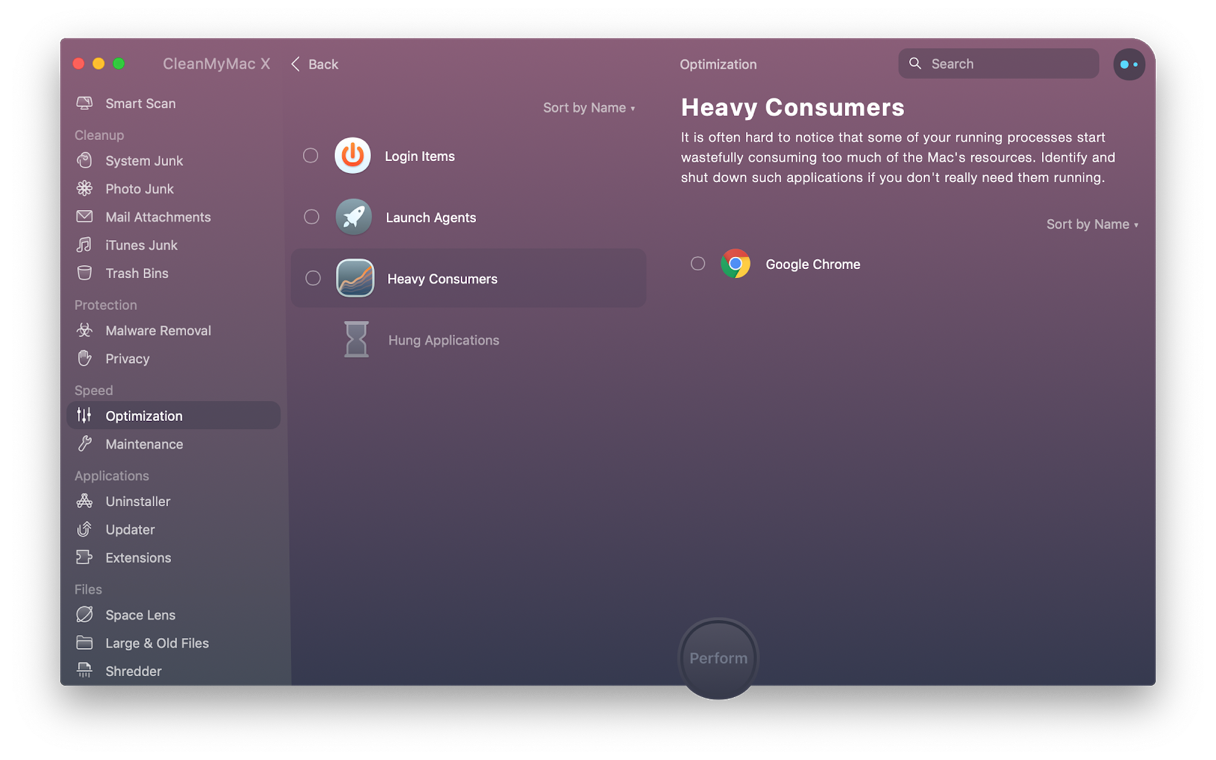Click the Hung Applications hourglass icon
The image size is (1216, 760).
(x=356, y=339)
